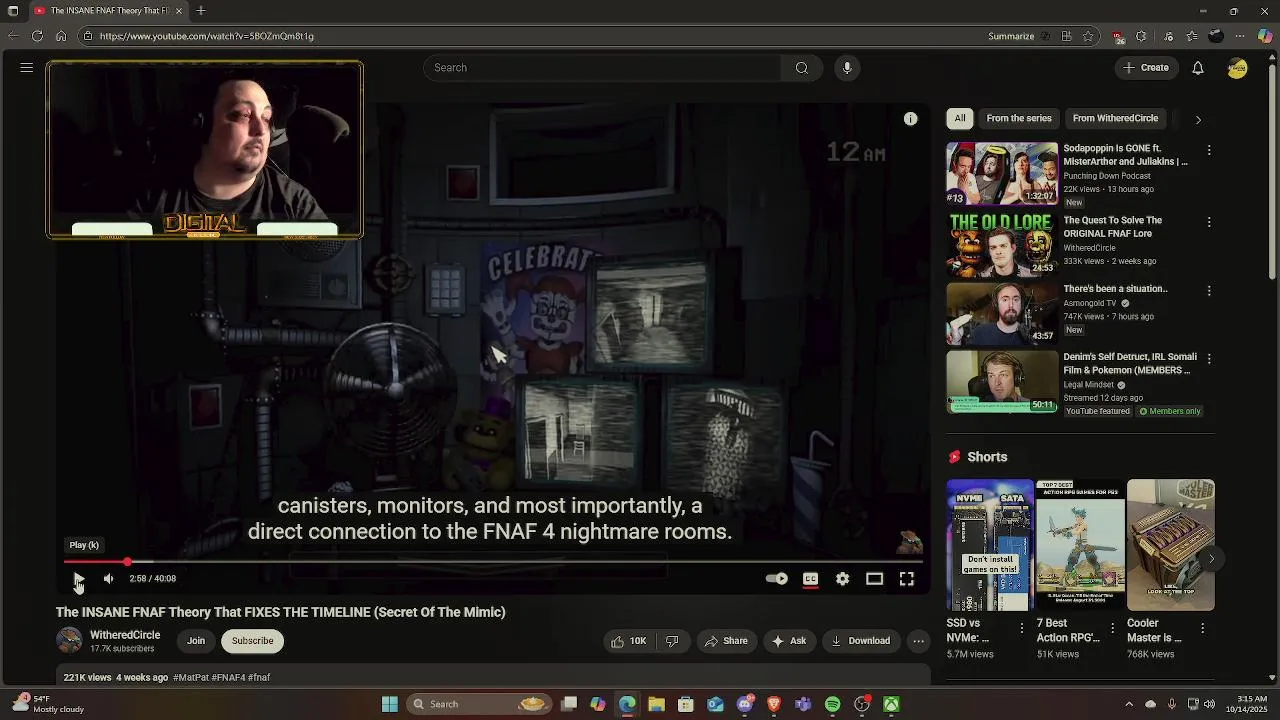Open the YouTube account avatar menu
Image resolution: width=1280 pixels, height=720 pixels.
[x=1238, y=67]
